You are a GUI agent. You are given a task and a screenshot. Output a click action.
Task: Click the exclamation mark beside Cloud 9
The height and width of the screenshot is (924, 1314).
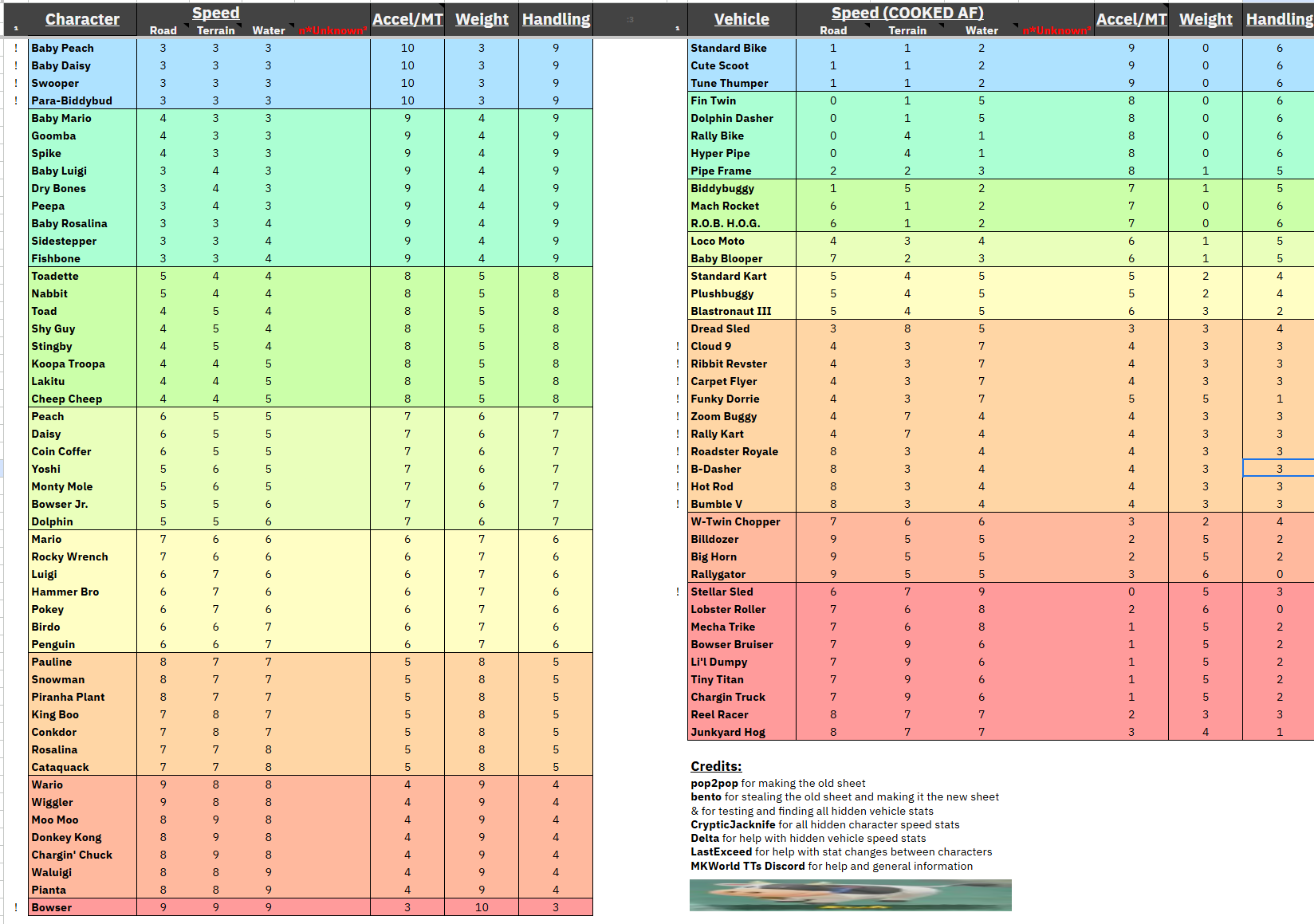678,346
